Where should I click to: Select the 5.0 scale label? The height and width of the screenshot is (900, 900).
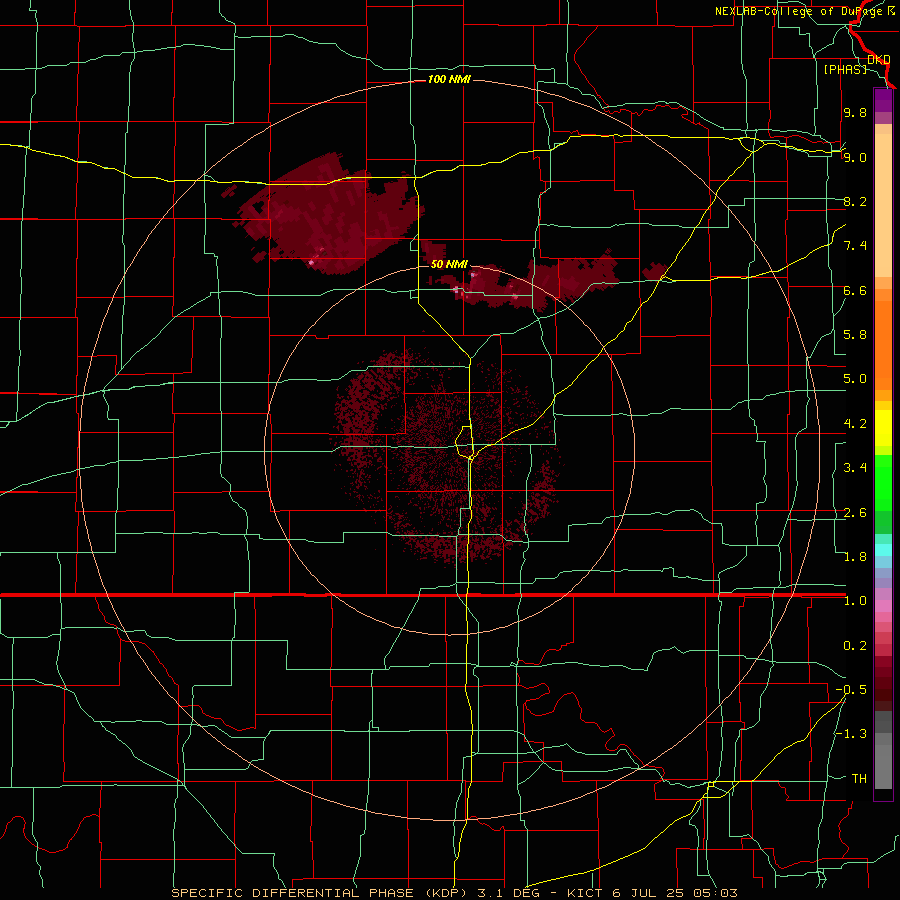pyautogui.click(x=855, y=379)
